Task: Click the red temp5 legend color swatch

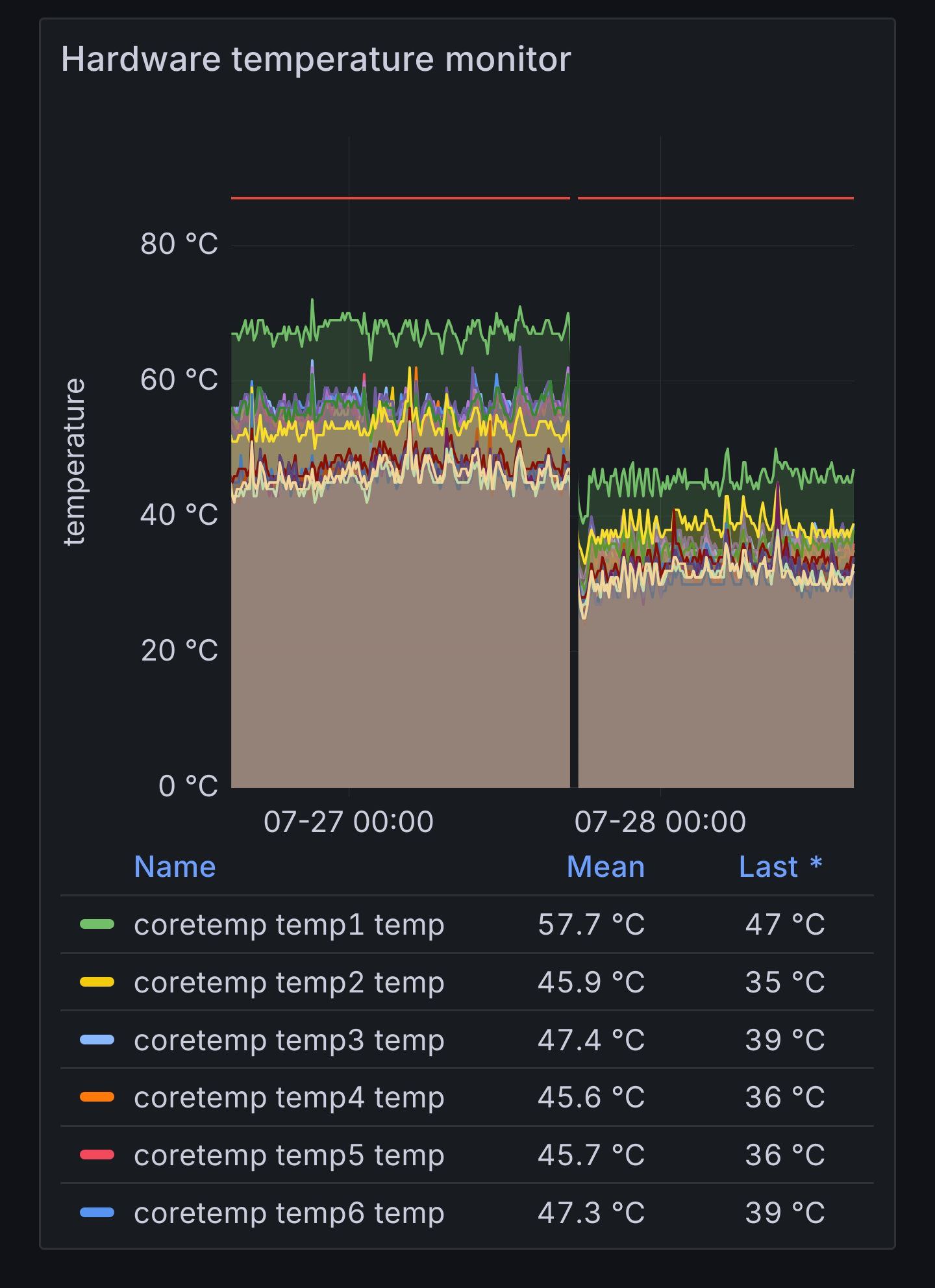Action: (x=97, y=1155)
